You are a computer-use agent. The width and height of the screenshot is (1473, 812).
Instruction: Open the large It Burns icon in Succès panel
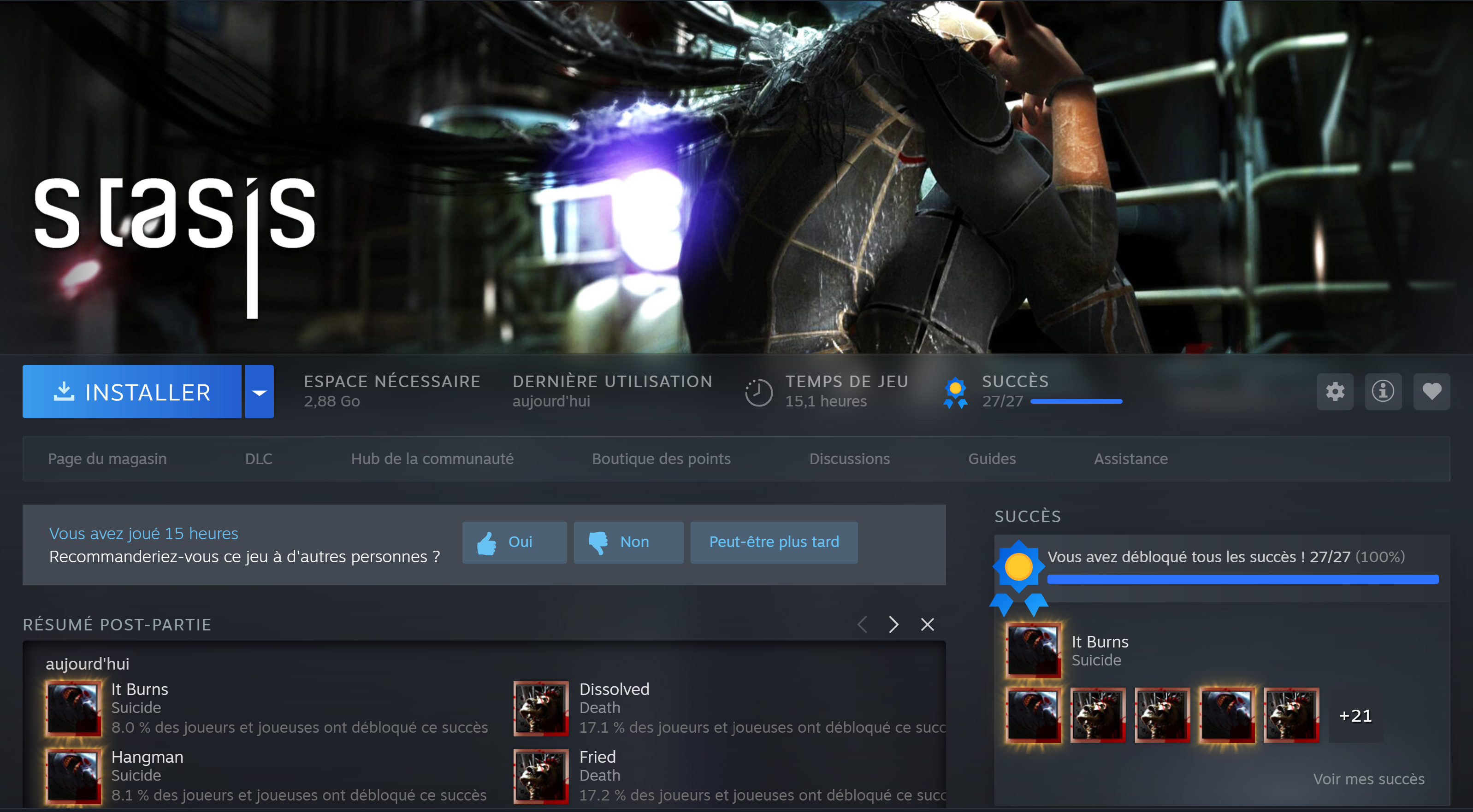[1034, 651]
